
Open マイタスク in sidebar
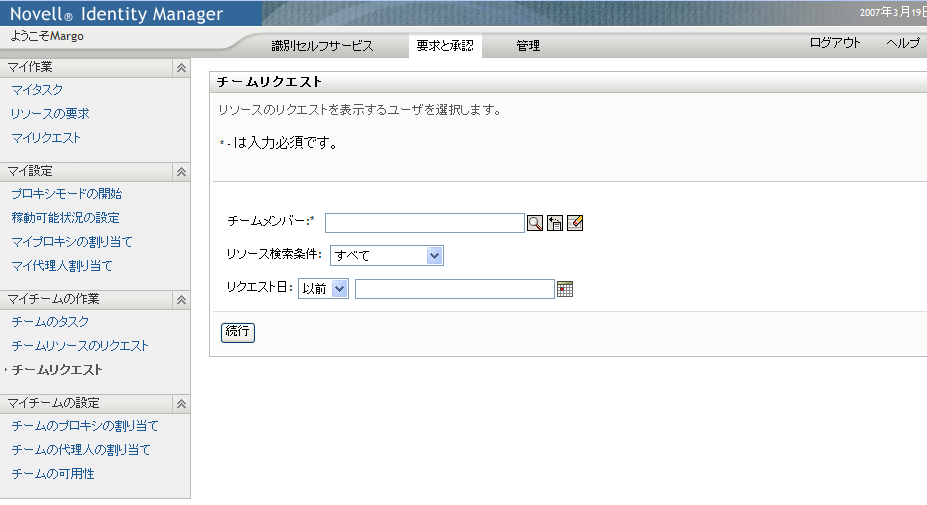(37, 90)
